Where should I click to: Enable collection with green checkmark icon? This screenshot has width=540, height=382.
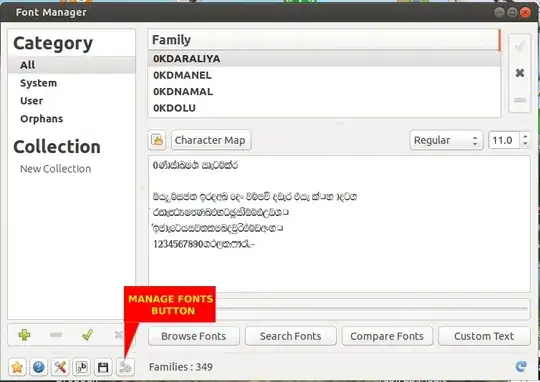tap(87, 334)
